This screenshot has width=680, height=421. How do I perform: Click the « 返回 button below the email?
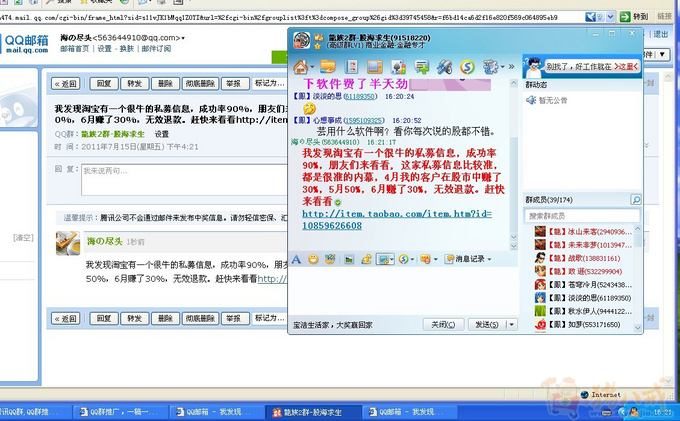66,318
